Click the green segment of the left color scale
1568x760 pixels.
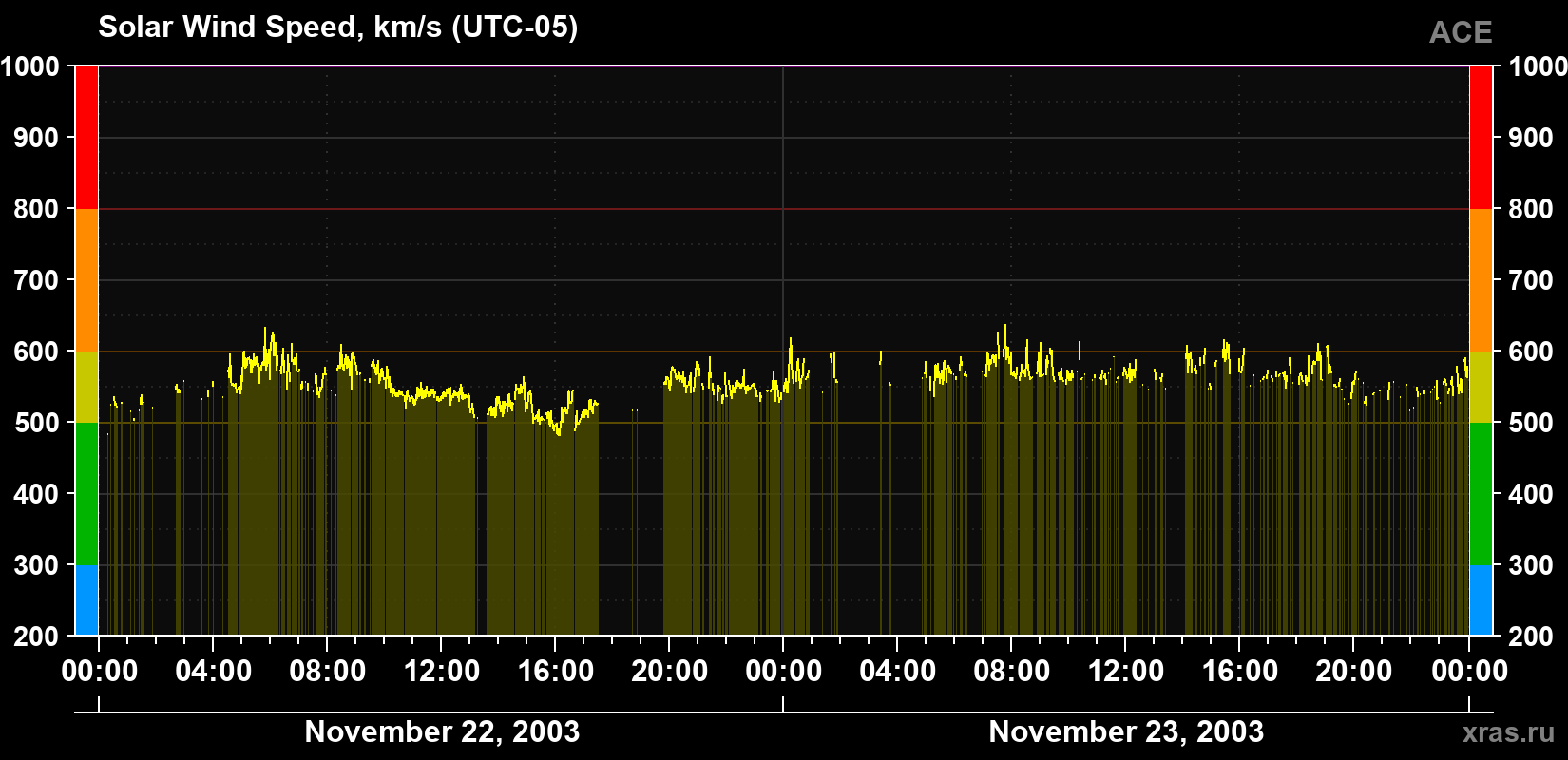tap(86, 494)
